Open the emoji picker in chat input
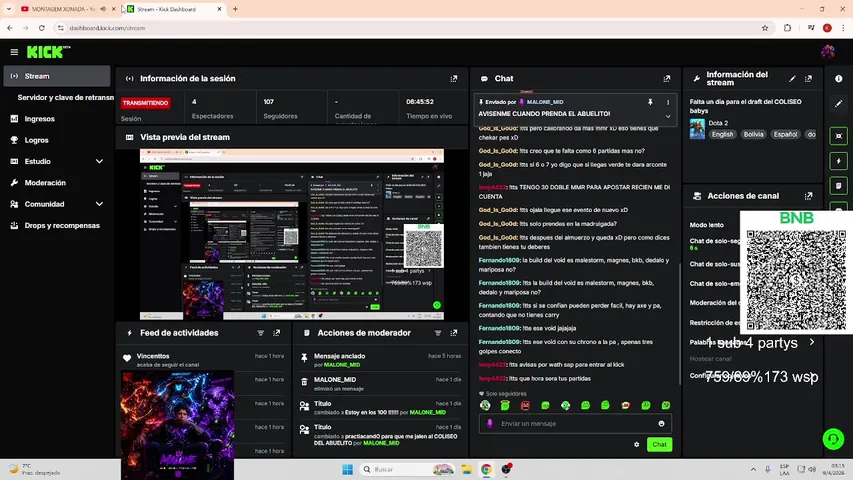 point(661,423)
